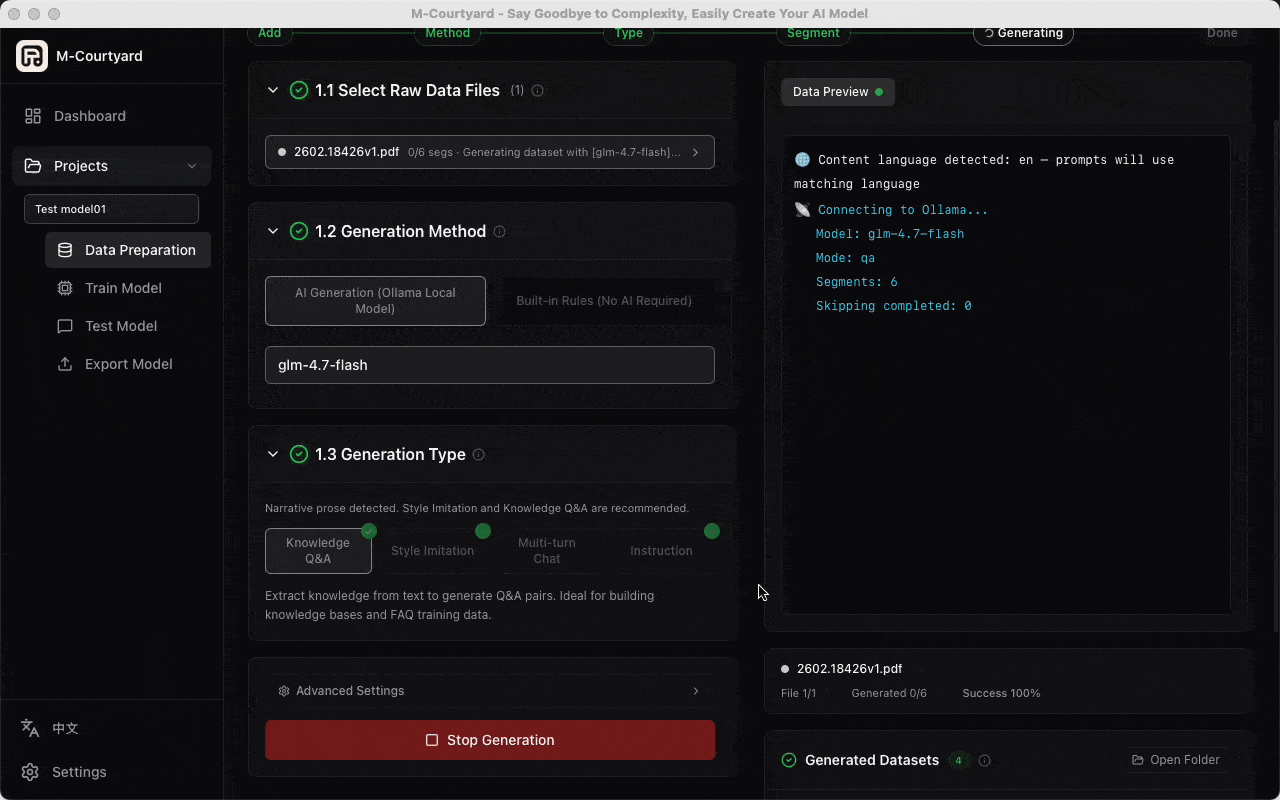Screen dimensions: 1280x800
Task: Click the Export Model upload icon
Action: point(65,364)
